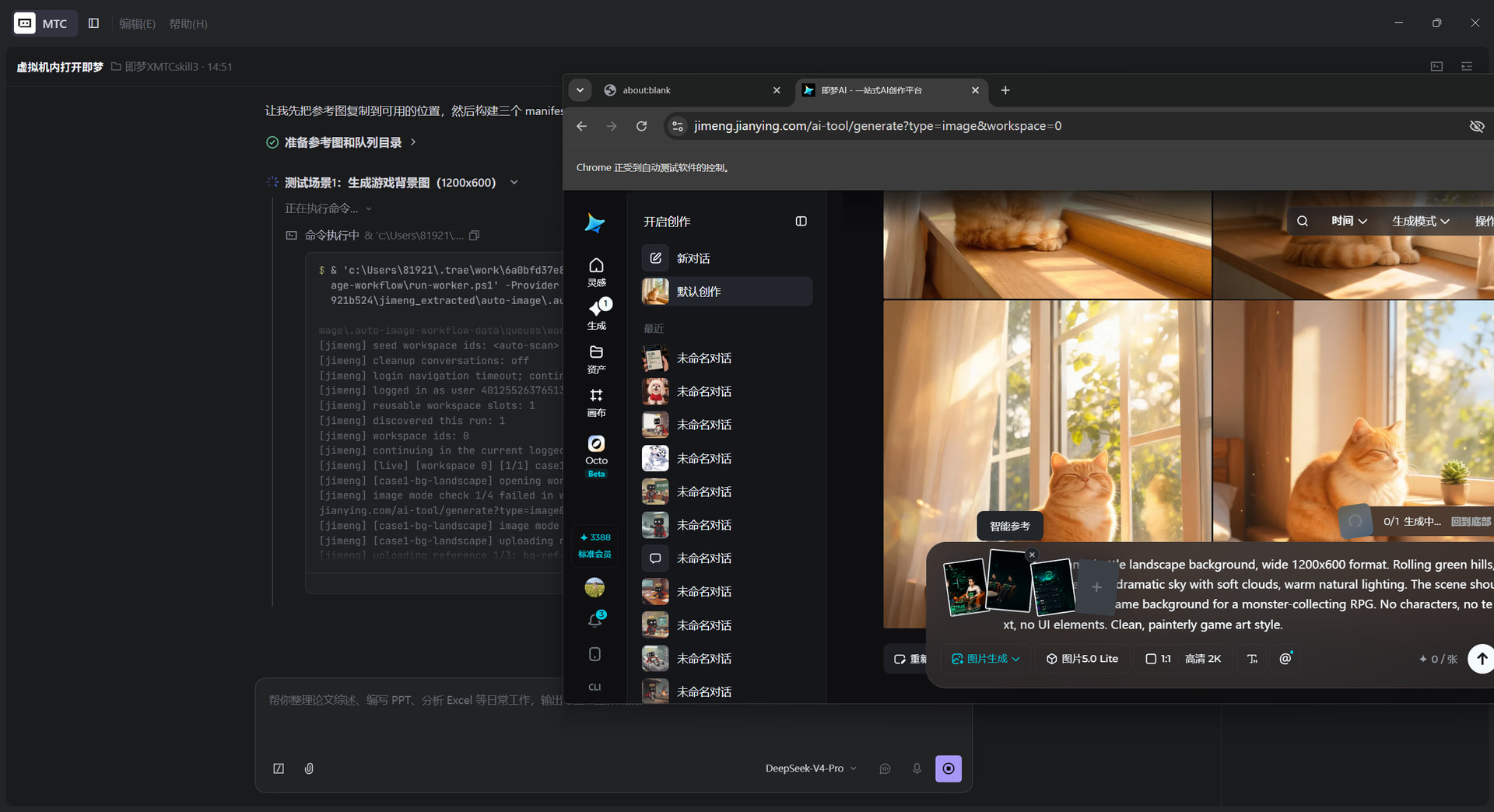This screenshot has height=812, width=1494.
Task: Remove the middle reference image
Action: click(x=1032, y=555)
